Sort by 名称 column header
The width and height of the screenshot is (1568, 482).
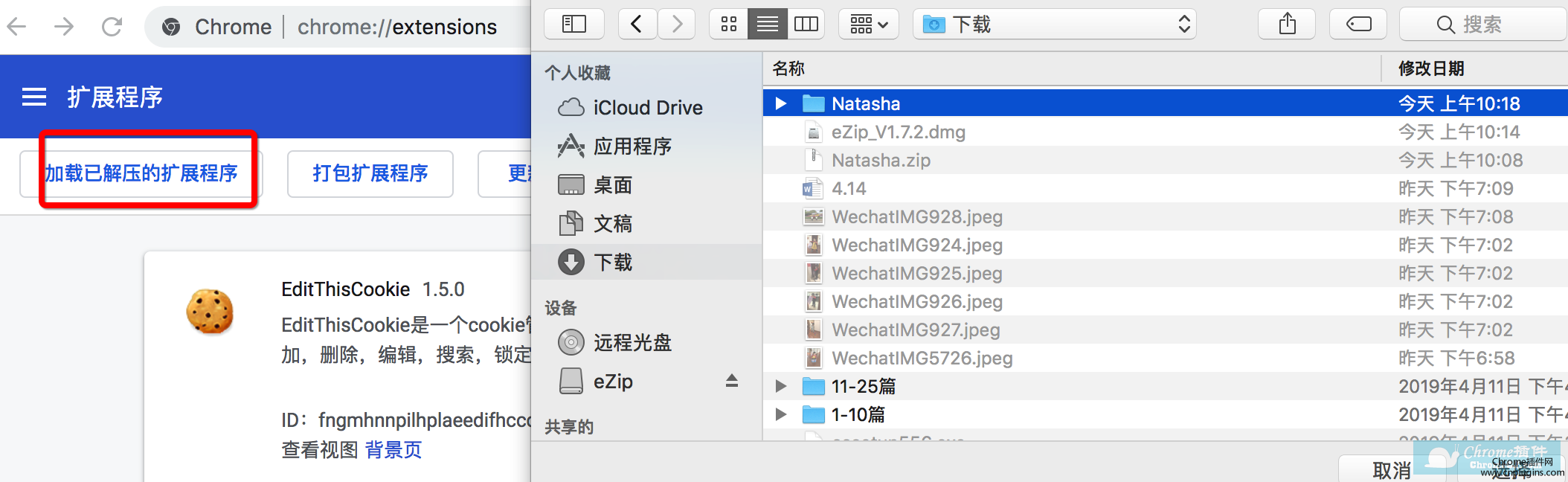[x=1072, y=68]
